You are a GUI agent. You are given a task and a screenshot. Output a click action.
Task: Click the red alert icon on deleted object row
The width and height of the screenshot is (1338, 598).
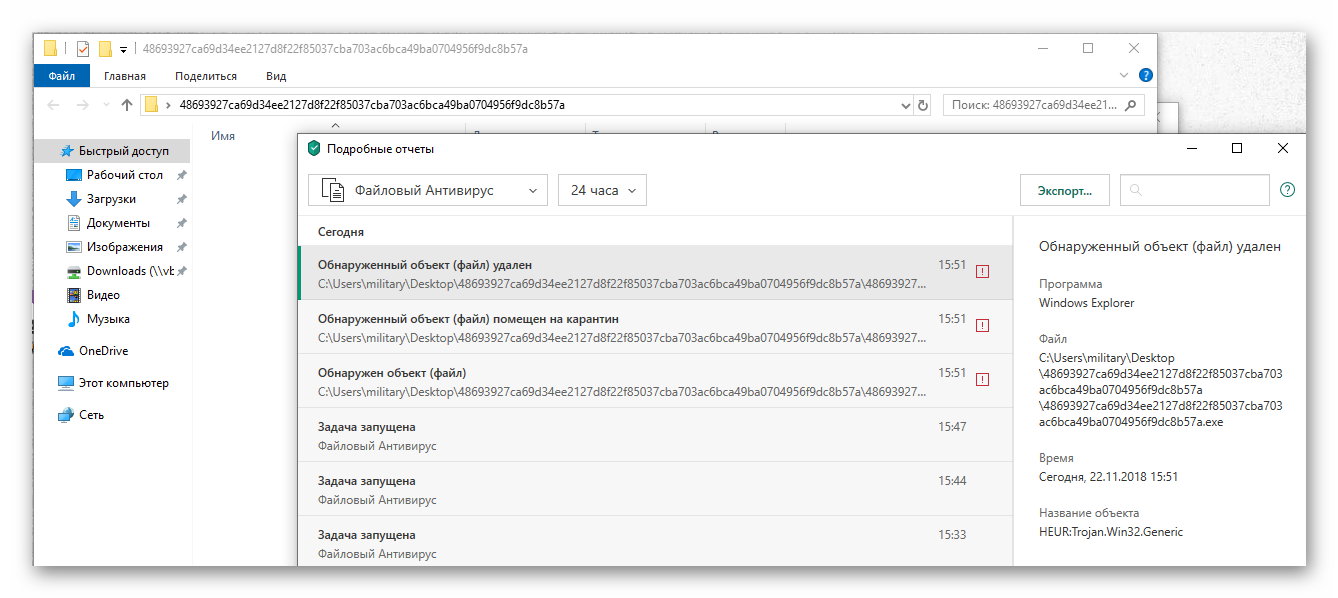(981, 271)
